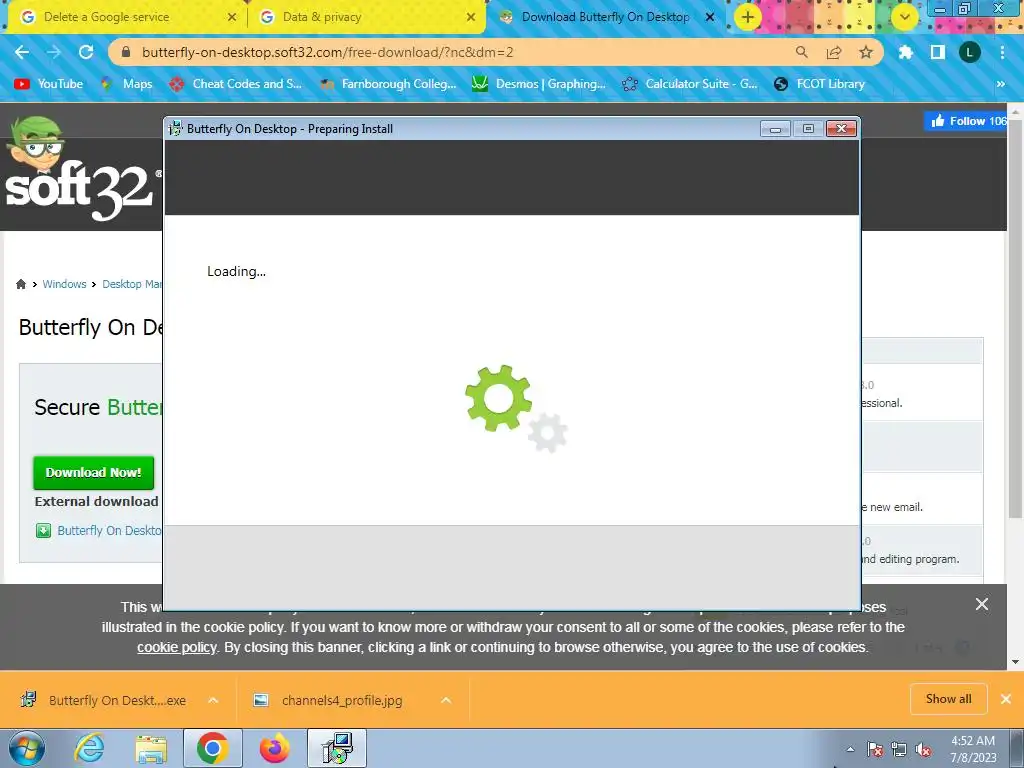1024x768 pixels.
Task: Open Desmos Graphing bookmark
Action: [x=539, y=84]
